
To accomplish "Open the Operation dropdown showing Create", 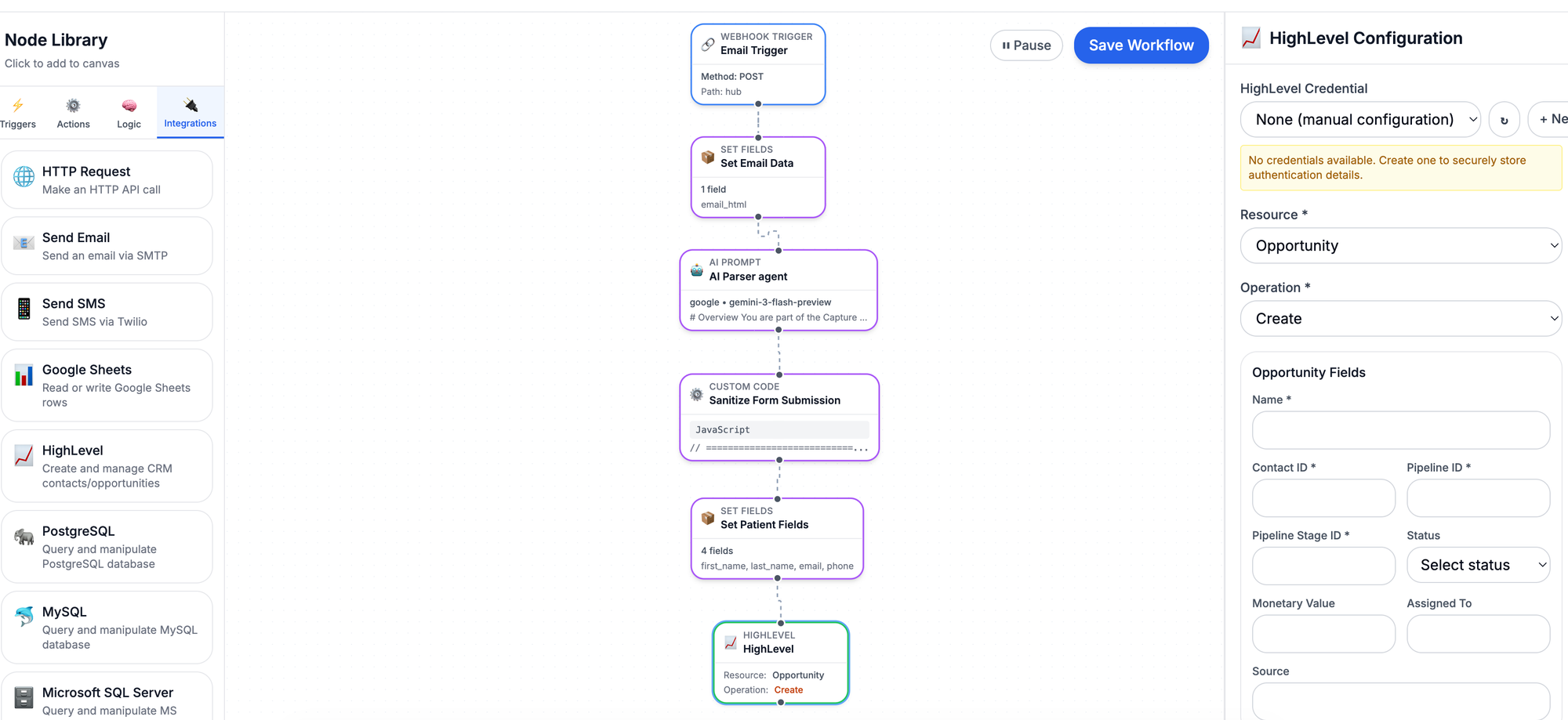I will [x=1400, y=319].
